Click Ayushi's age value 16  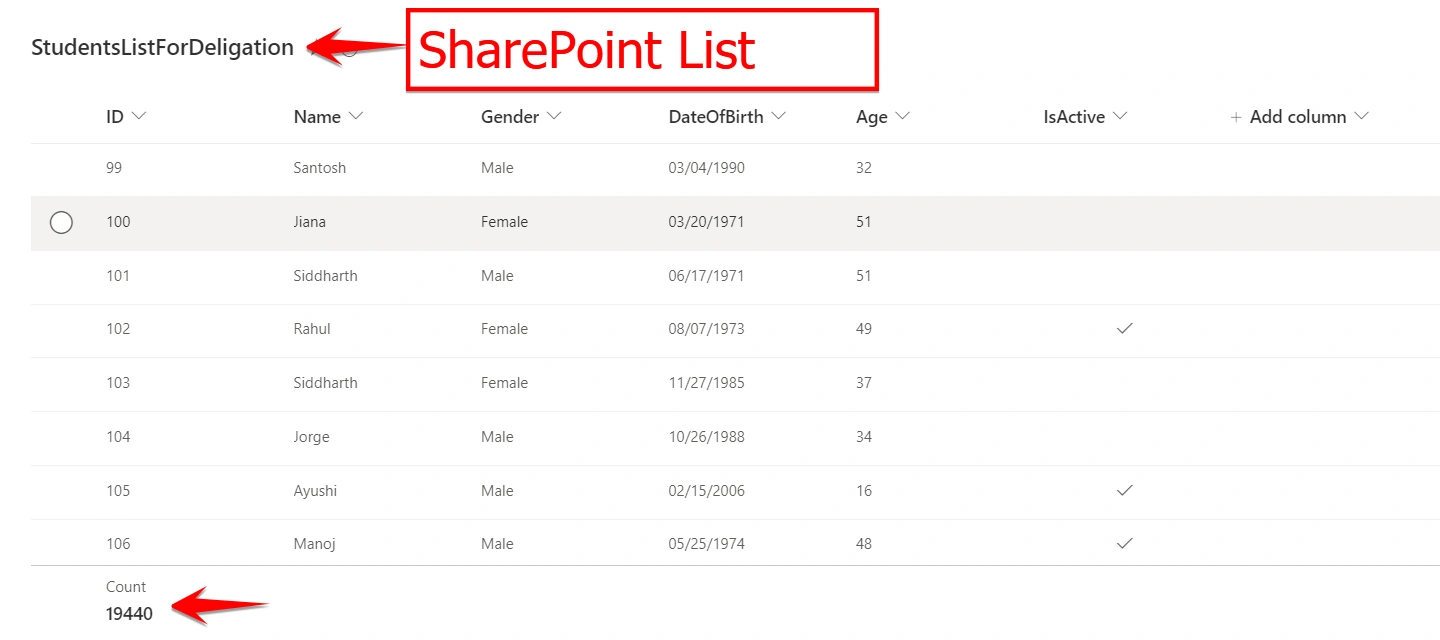click(x=864, y=491)
